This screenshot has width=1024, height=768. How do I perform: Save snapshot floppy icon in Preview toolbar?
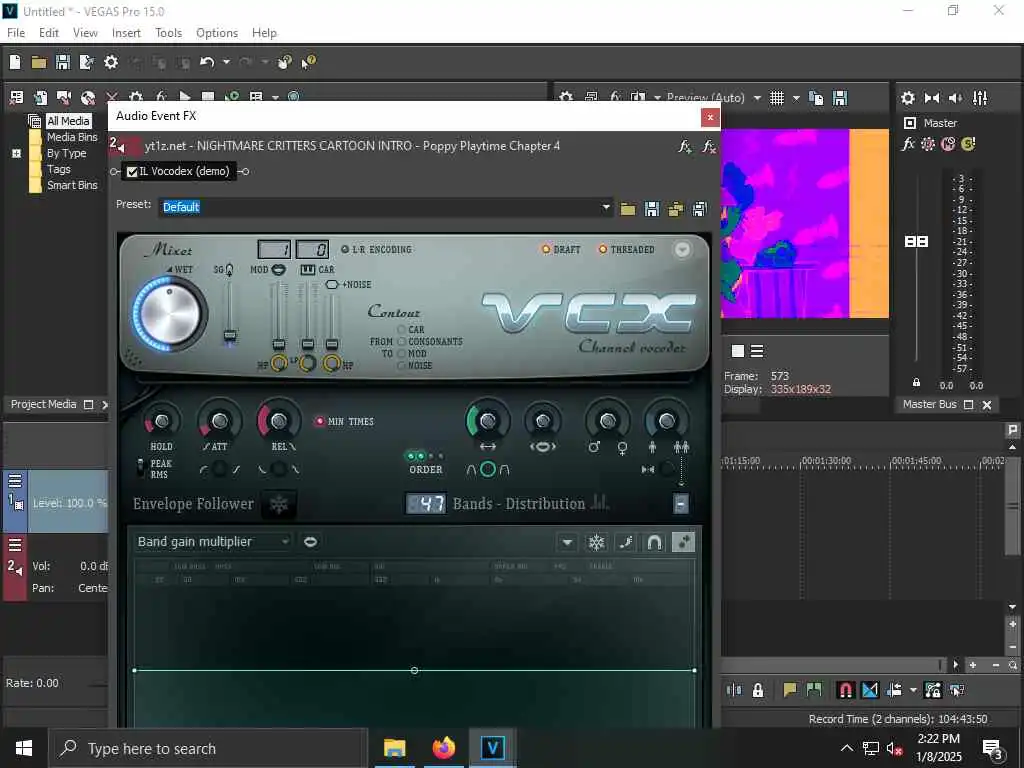tap(840, 98)
